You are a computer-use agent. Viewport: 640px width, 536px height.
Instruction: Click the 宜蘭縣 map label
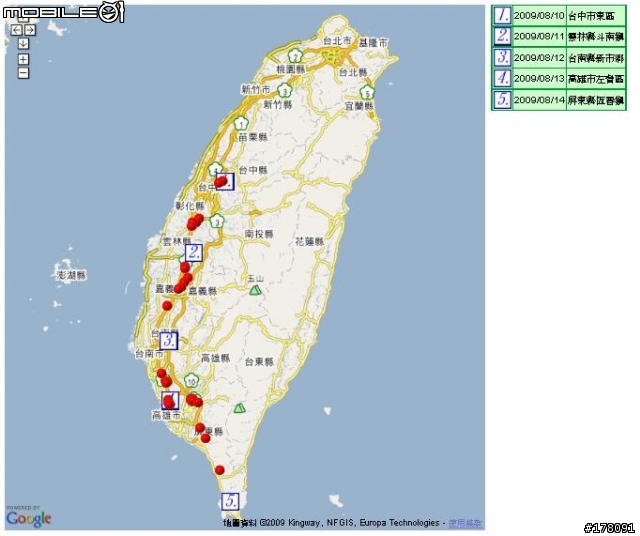click(x=359, y=107)
